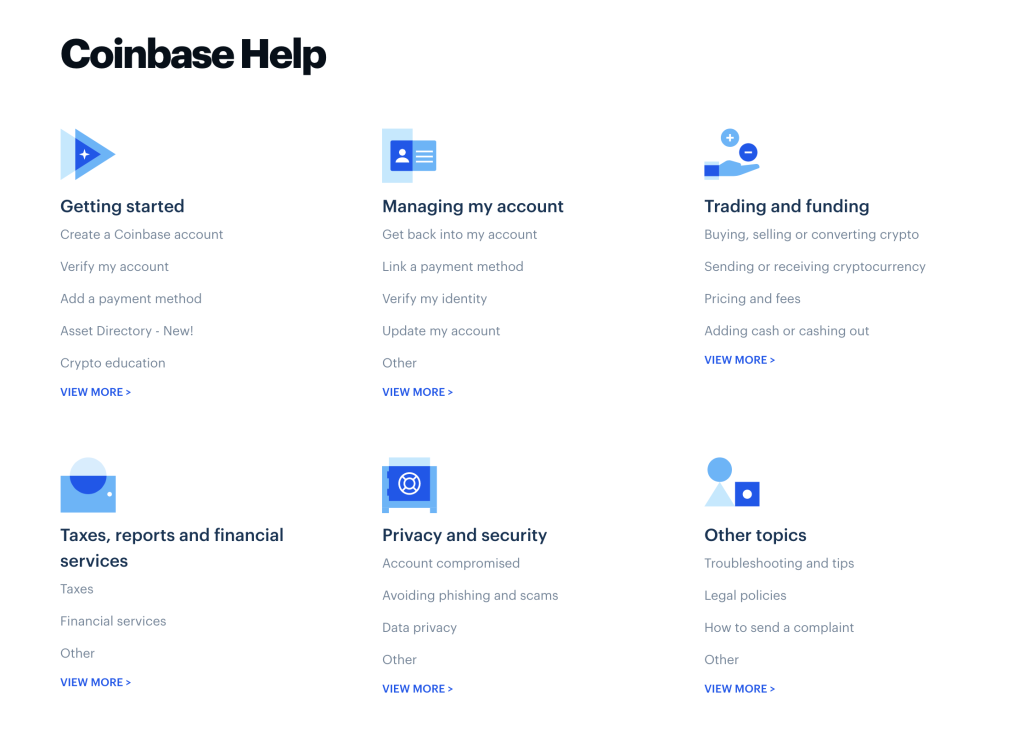1024x733 pixels.
Task: Click VIEW MORE under Other topics
Action: pyautogui.click(x=739, y=689)
